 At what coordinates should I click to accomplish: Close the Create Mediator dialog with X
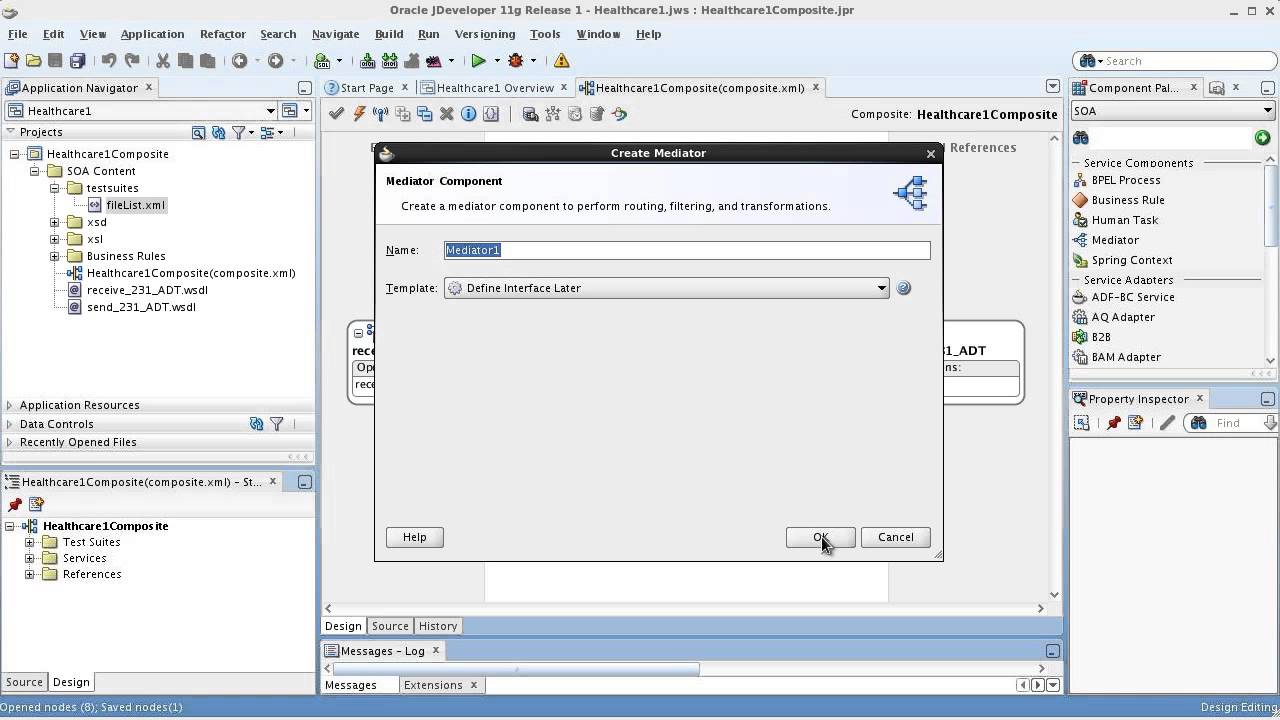pyautogui.click(x=931, y=154)
